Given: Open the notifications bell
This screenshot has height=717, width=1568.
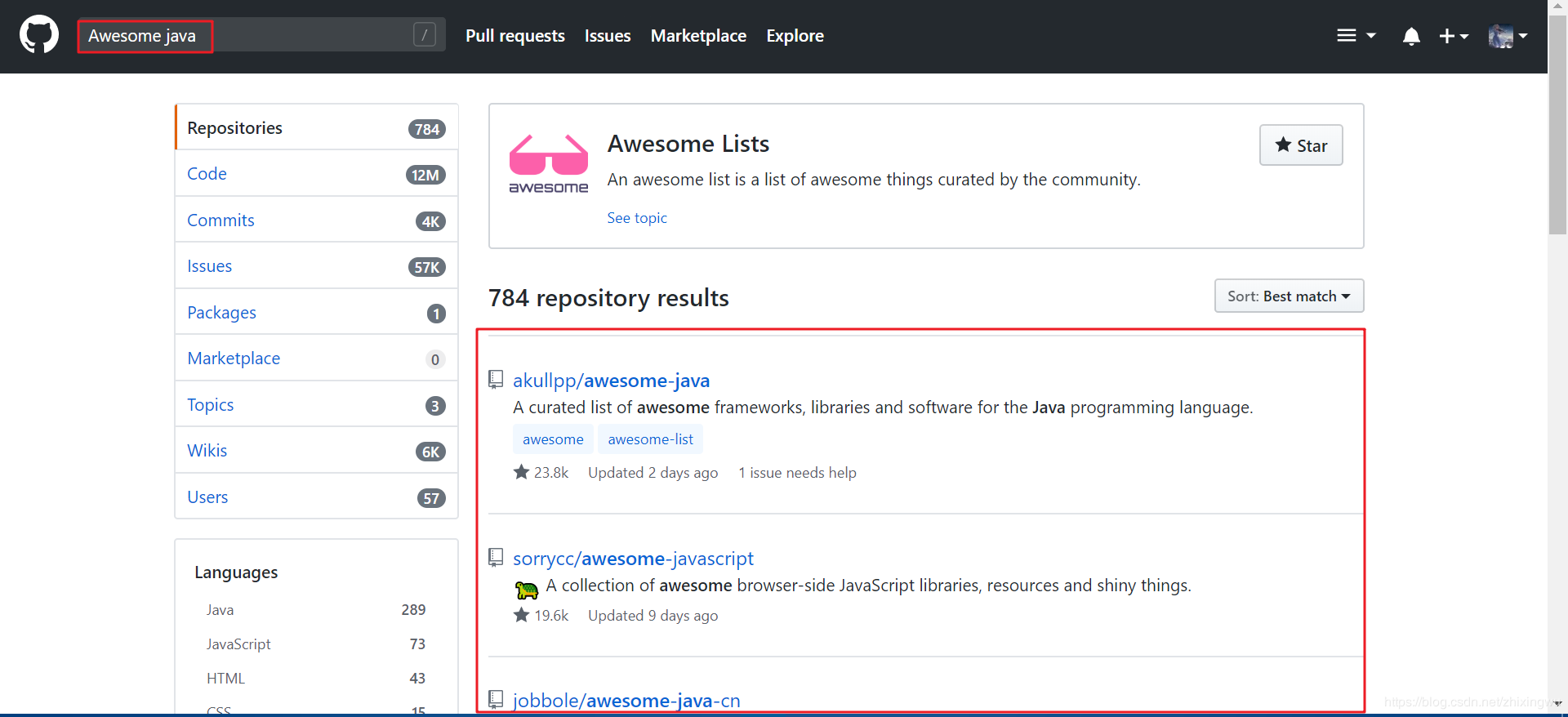Looking at the screenshot, I should click(1411, 36).
